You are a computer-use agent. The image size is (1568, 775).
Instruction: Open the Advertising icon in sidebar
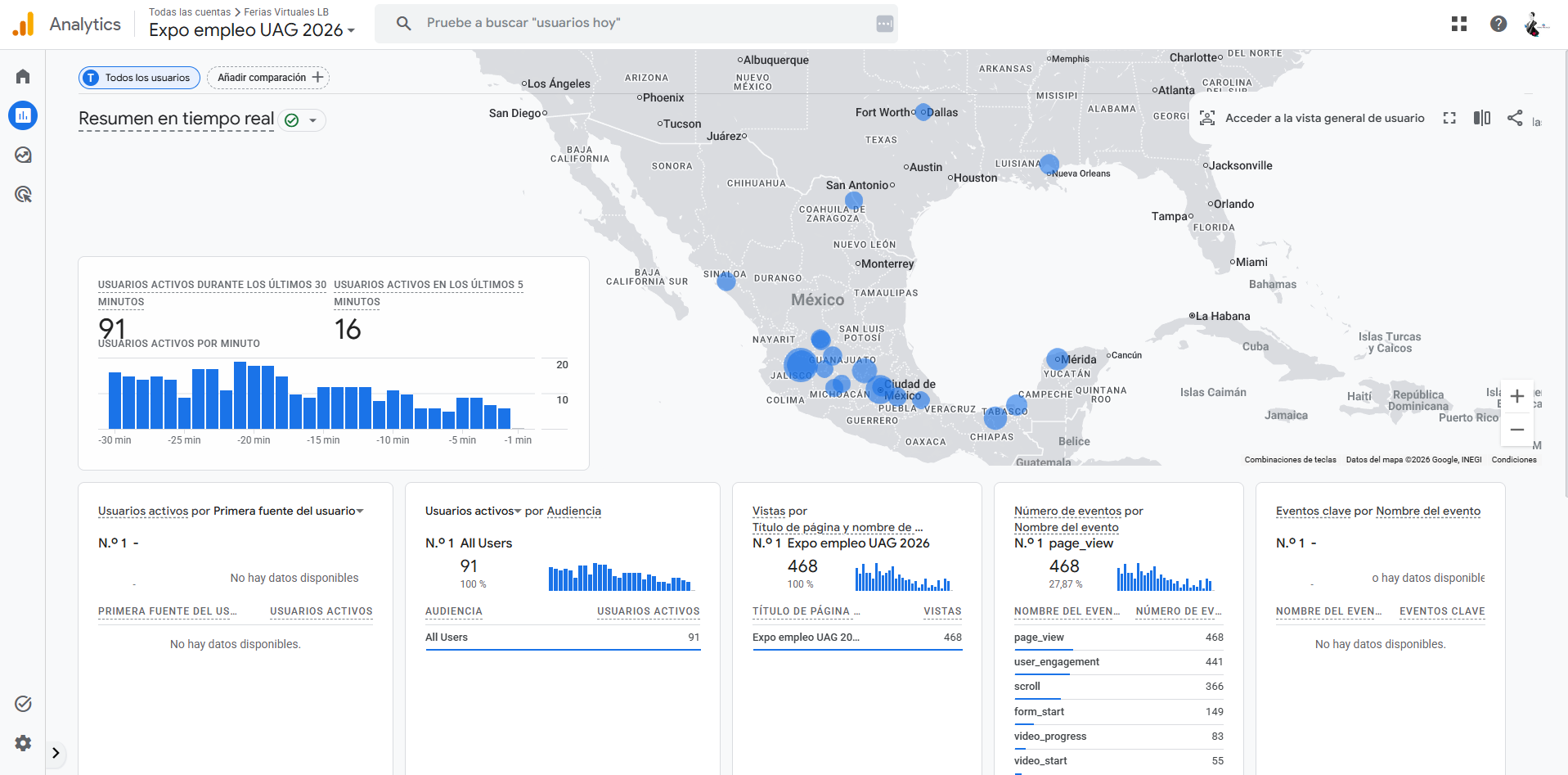point(23,194)
